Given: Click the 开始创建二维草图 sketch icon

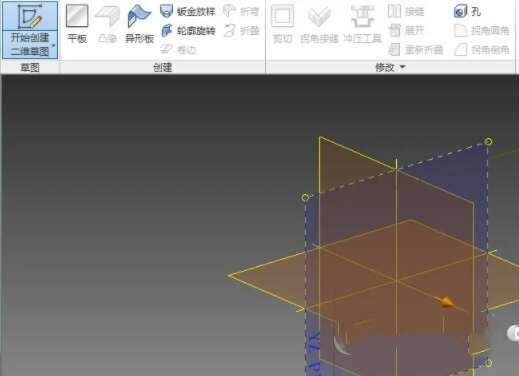Looking at the screenshot, I should [30, 16].
